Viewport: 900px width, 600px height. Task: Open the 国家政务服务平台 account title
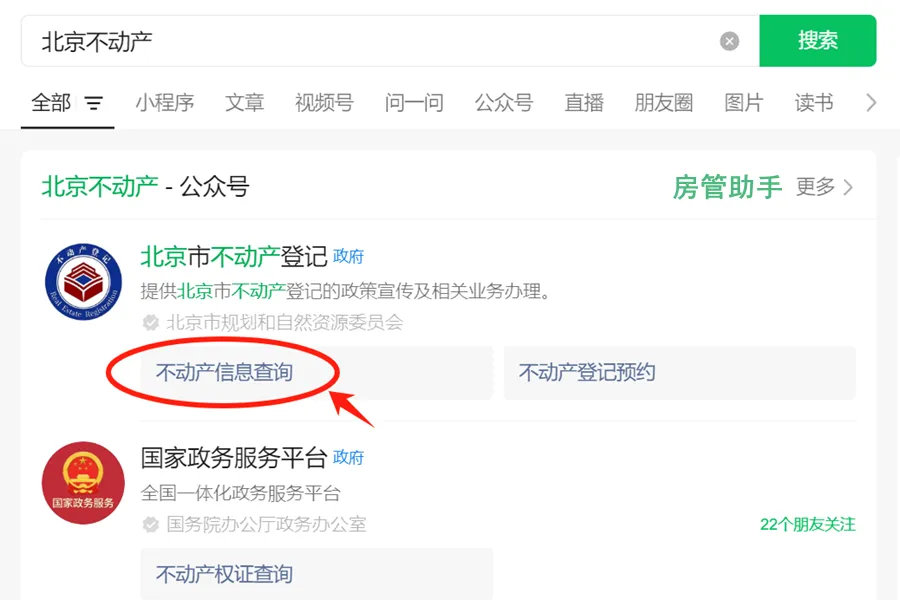pyautogui.click(x=234, y=458)
